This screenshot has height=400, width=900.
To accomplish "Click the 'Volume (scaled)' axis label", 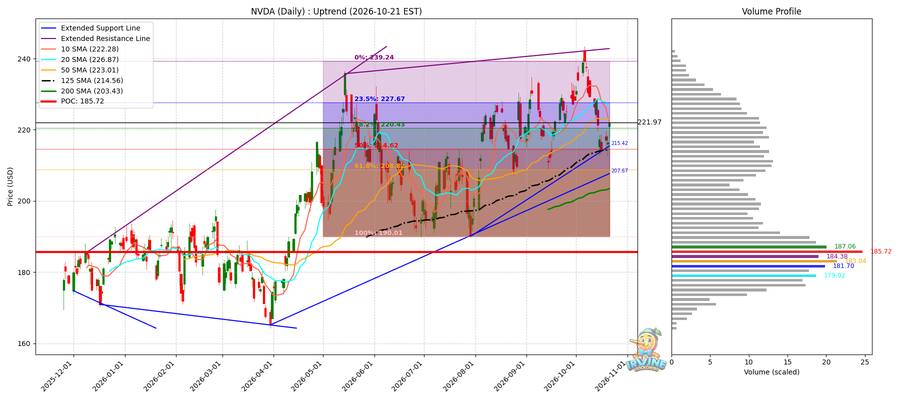I will point(771,372).
